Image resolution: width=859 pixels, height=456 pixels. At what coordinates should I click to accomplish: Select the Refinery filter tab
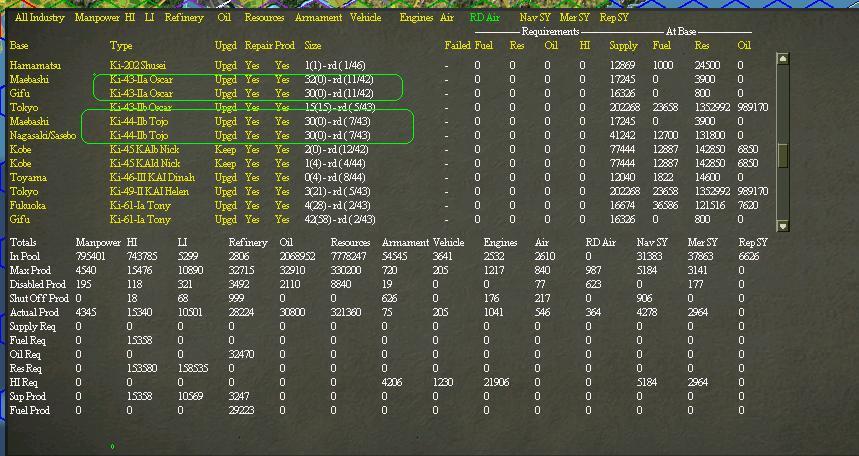coord(184,18)
